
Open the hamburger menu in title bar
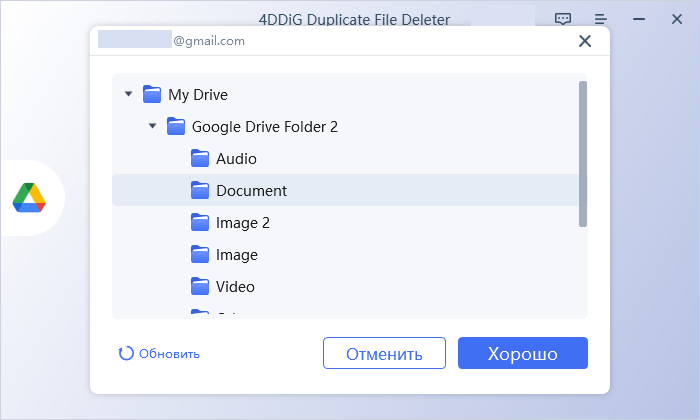coord(601,19)
